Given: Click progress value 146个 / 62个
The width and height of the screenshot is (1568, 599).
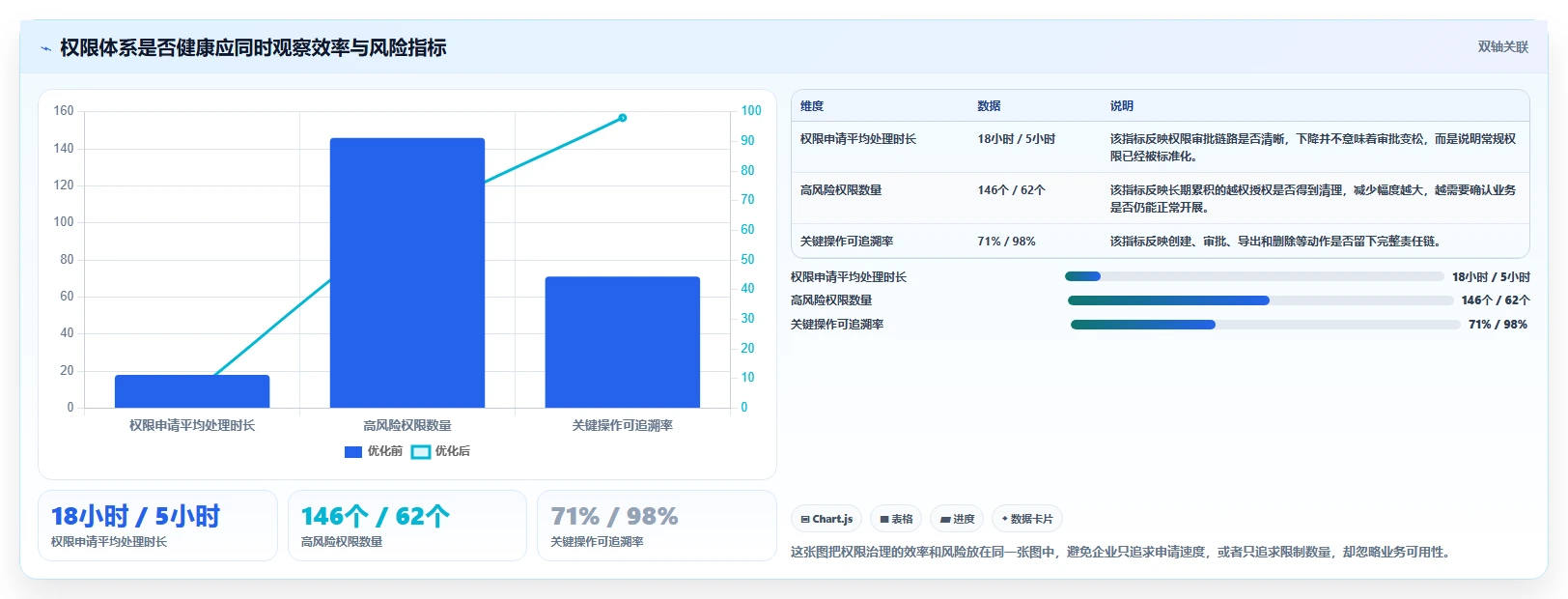Looking at the screenshot, I should (1496, 300).
